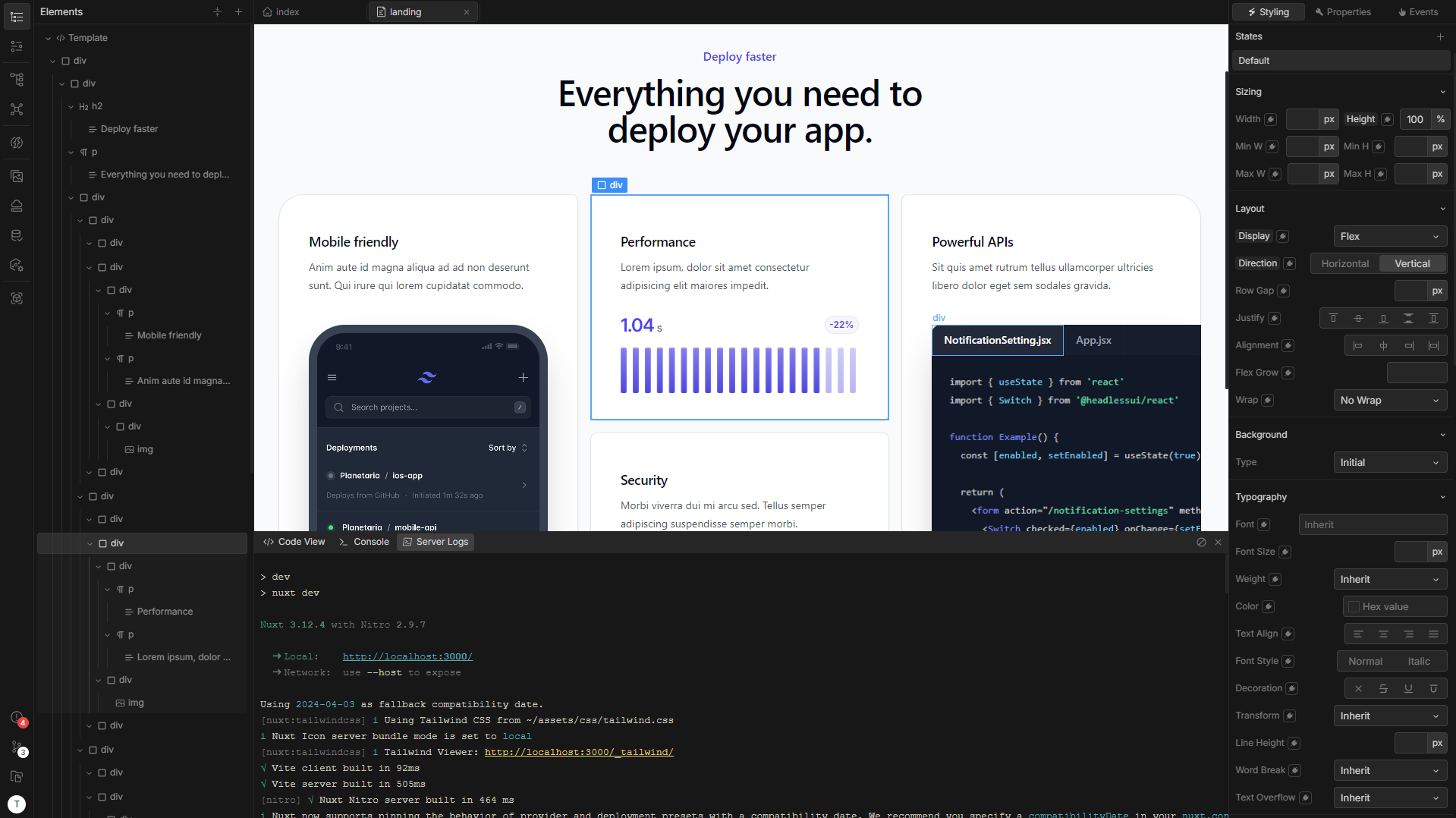Open the Display dropdown showing Flex
Screen dimensions: 1456x818
1389,236
